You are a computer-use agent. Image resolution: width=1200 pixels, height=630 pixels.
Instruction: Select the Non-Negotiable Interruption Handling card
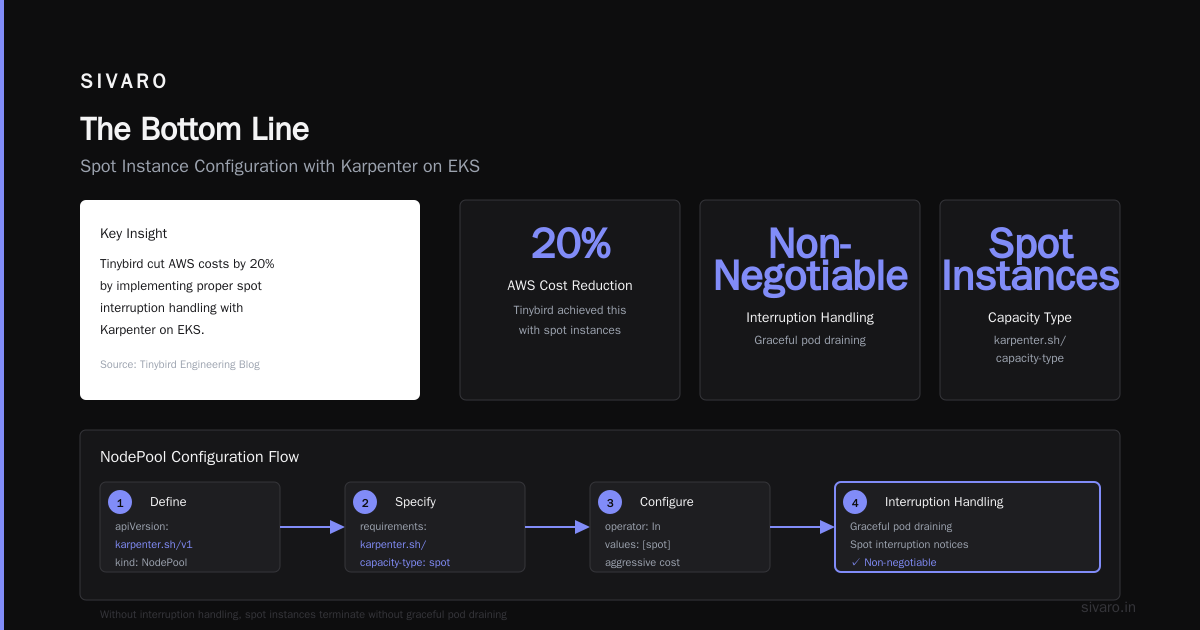pos(810,300)
